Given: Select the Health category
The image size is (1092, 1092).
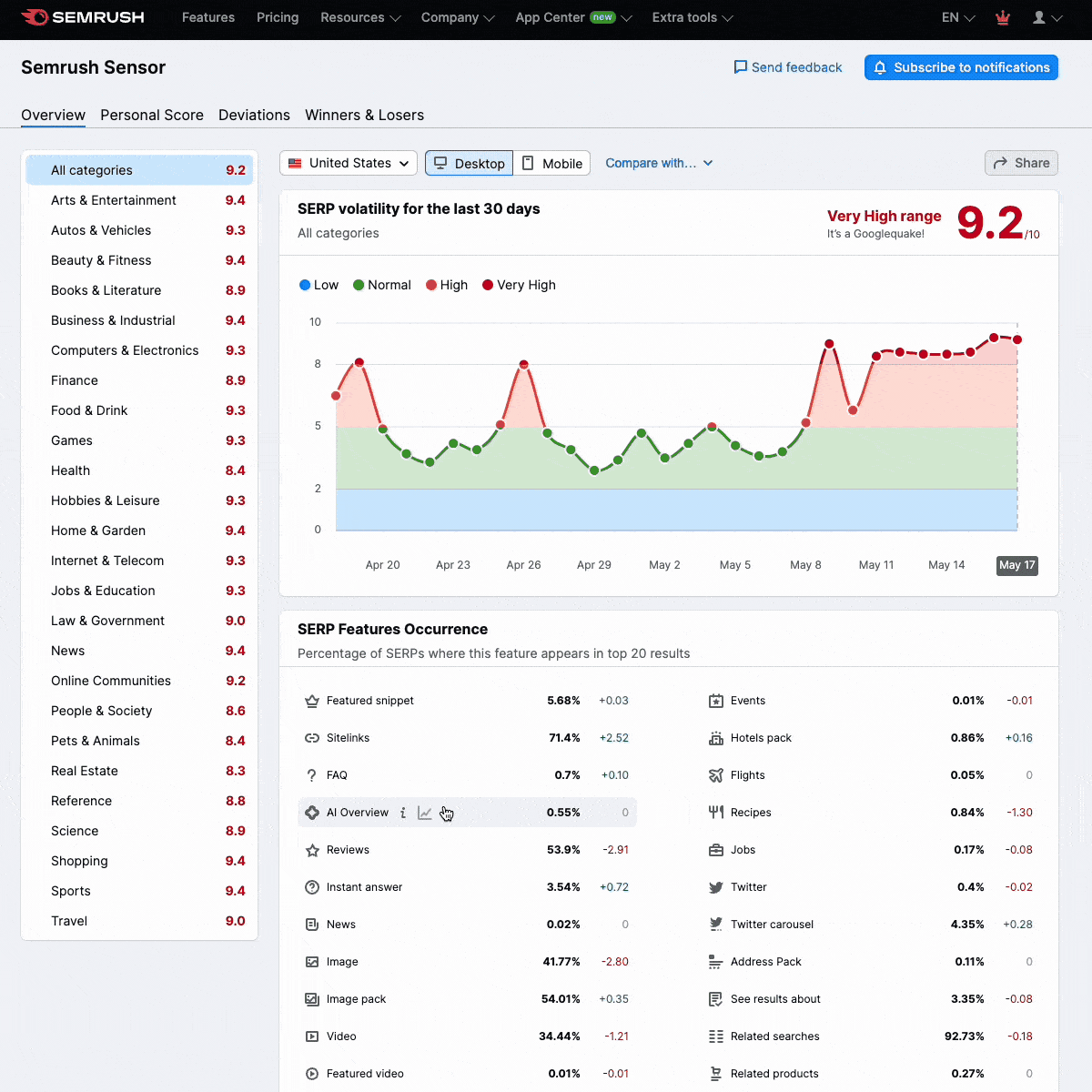Looking at the screenshot, I should tap(139, 470).
